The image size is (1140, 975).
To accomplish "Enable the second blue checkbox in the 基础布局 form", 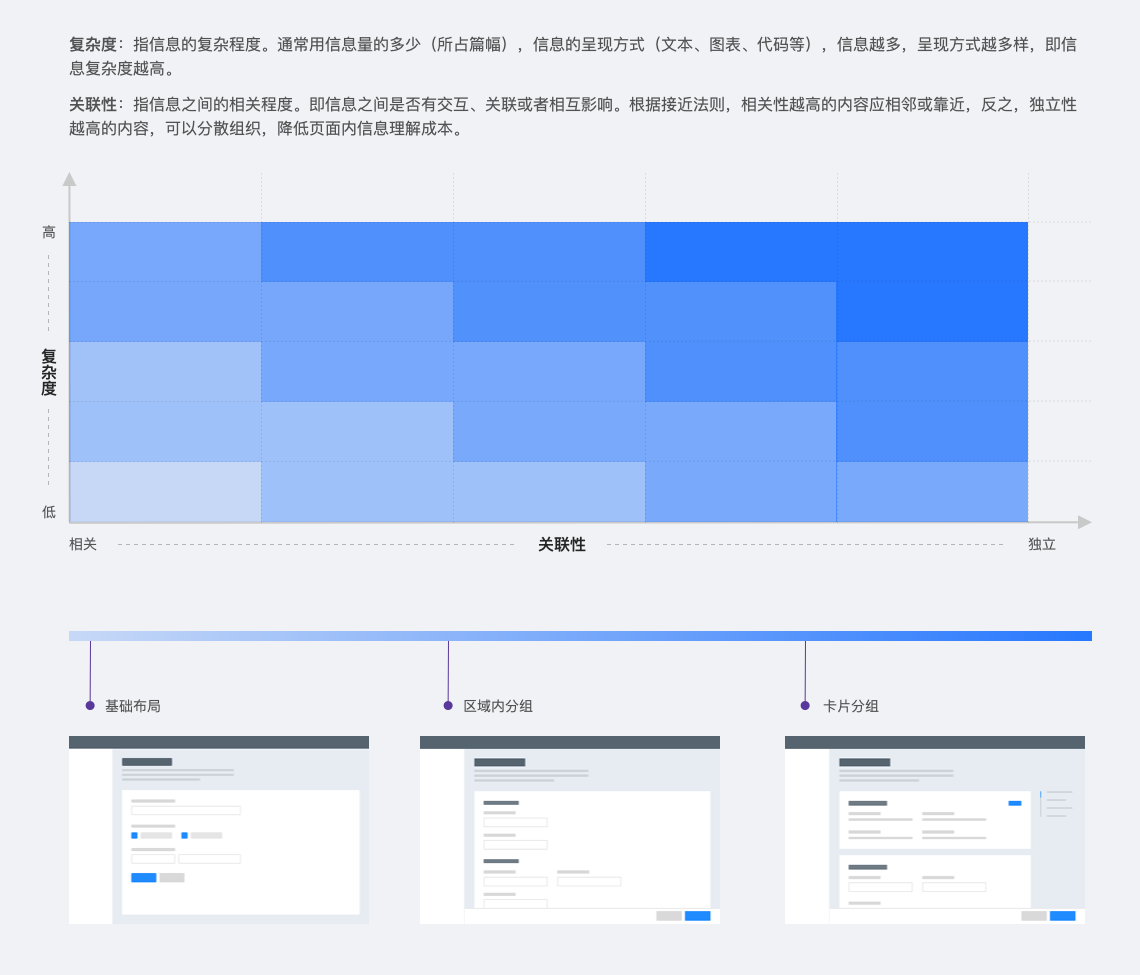I will point(184,835).
